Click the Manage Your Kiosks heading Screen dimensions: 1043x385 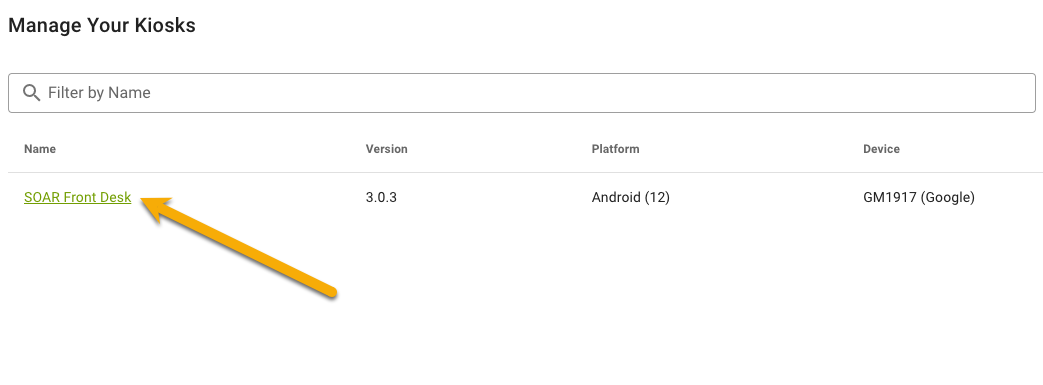(x=102, y=26)
